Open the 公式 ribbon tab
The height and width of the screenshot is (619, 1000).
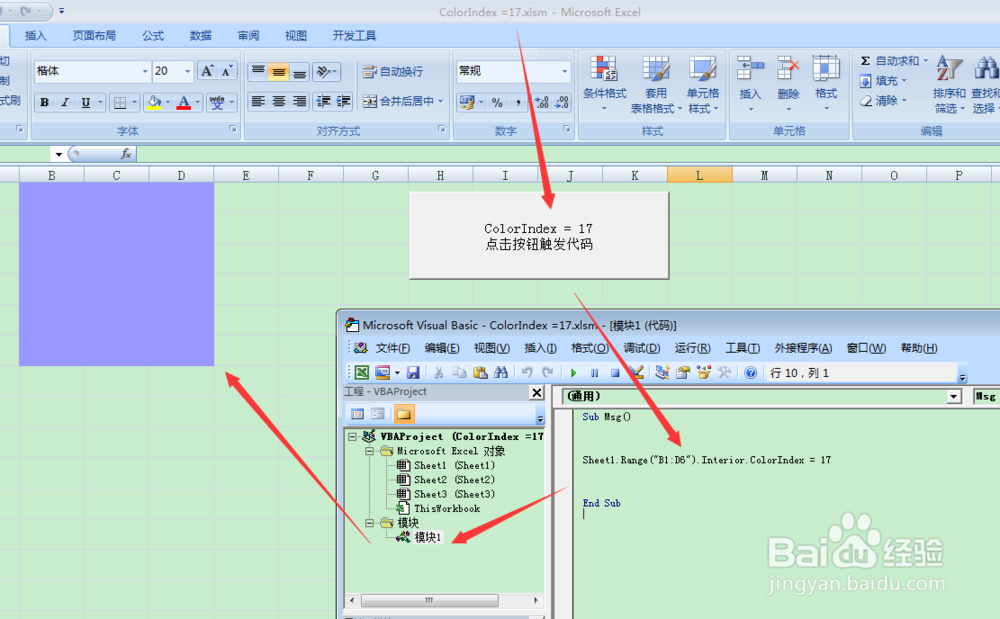(x=153, y=36)
